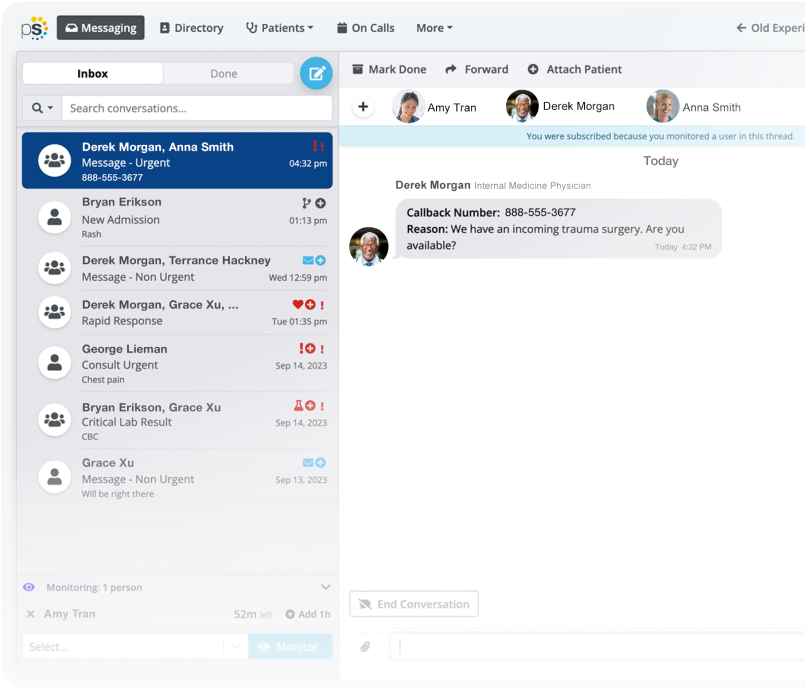Image resolution: width=805 pixels, height=691 pixels.
Task: Open the search filter dropdown
Action: pyautogui.click(x=42, y=108)
